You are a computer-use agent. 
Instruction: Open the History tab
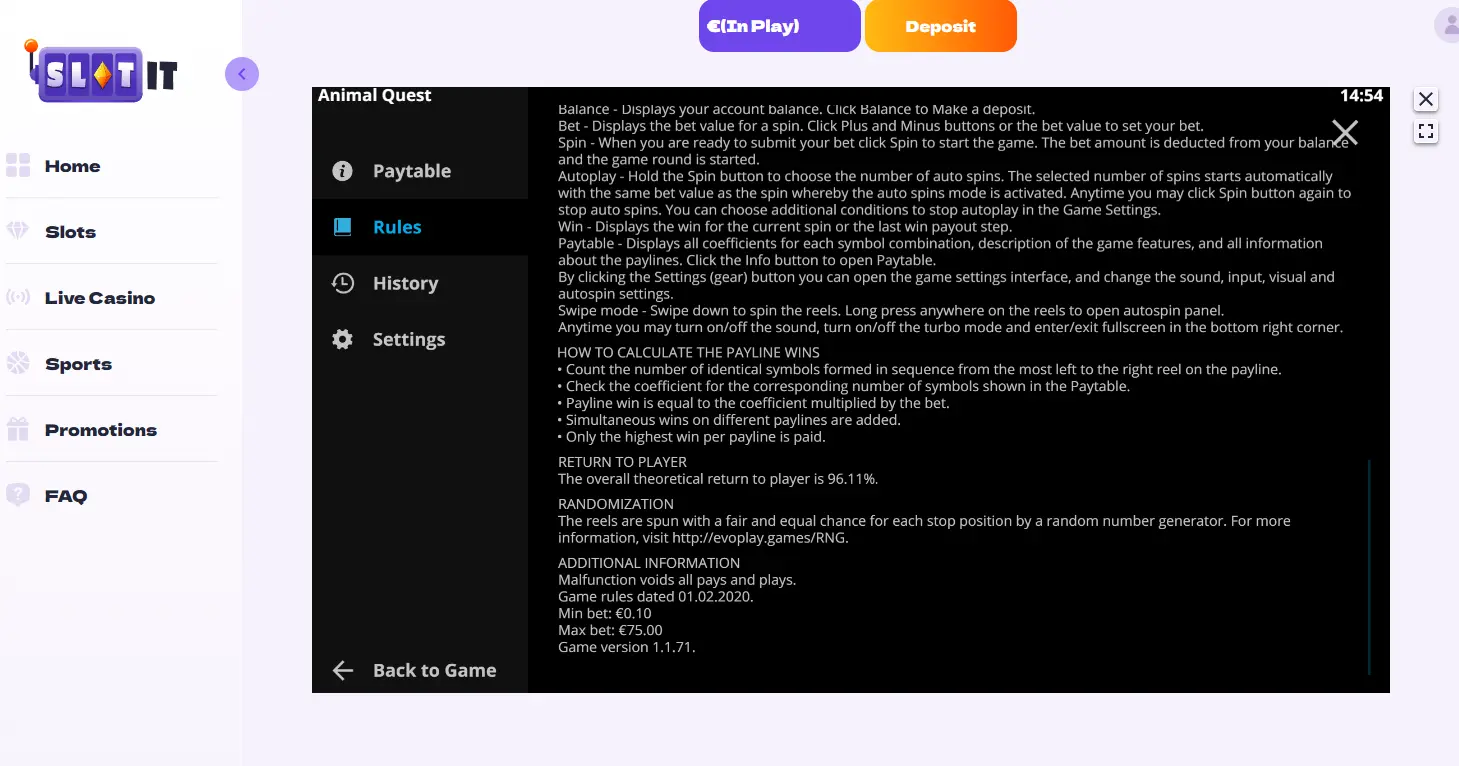pyautogui.click(x=420, y=283)
